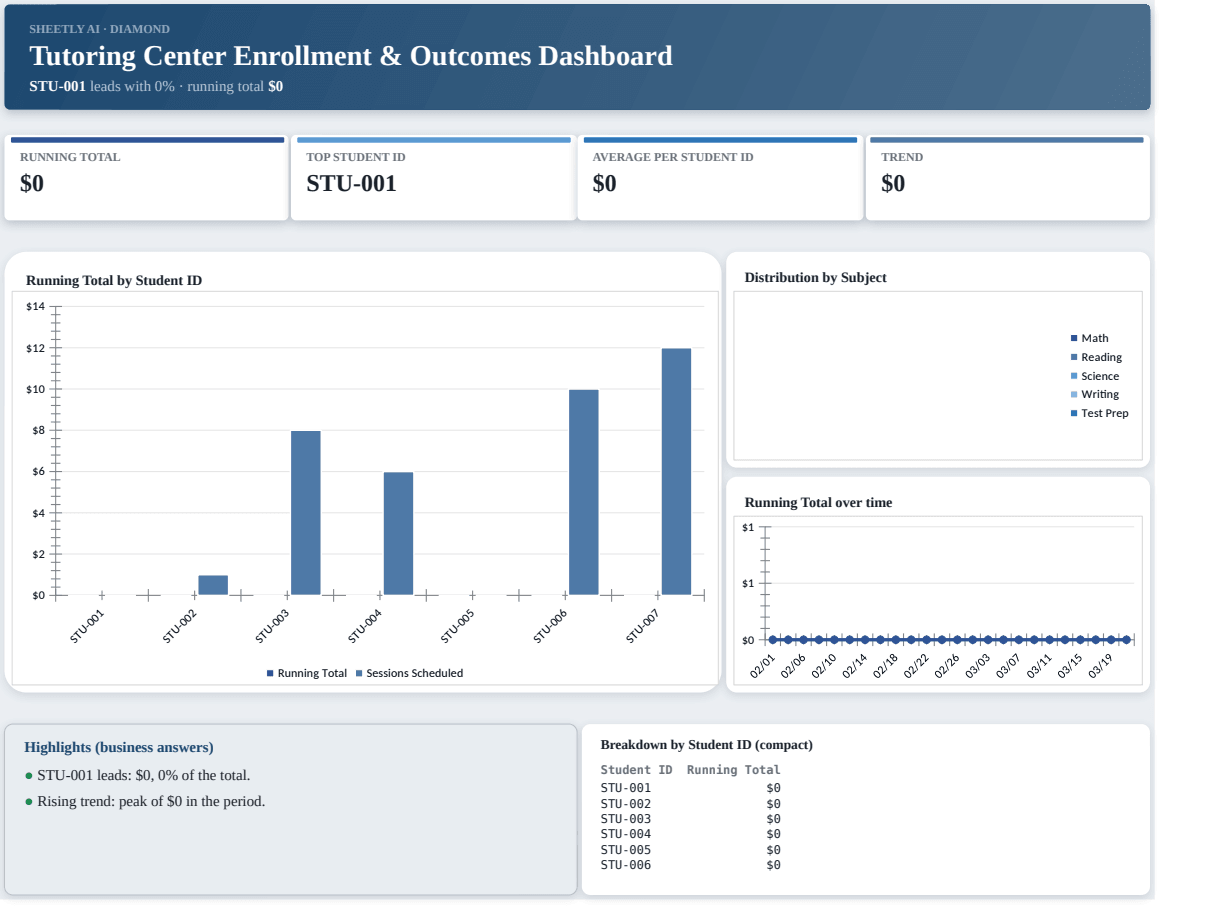
Task: Click the Running Total legend item in bar chart
Action: pos(307,673)
